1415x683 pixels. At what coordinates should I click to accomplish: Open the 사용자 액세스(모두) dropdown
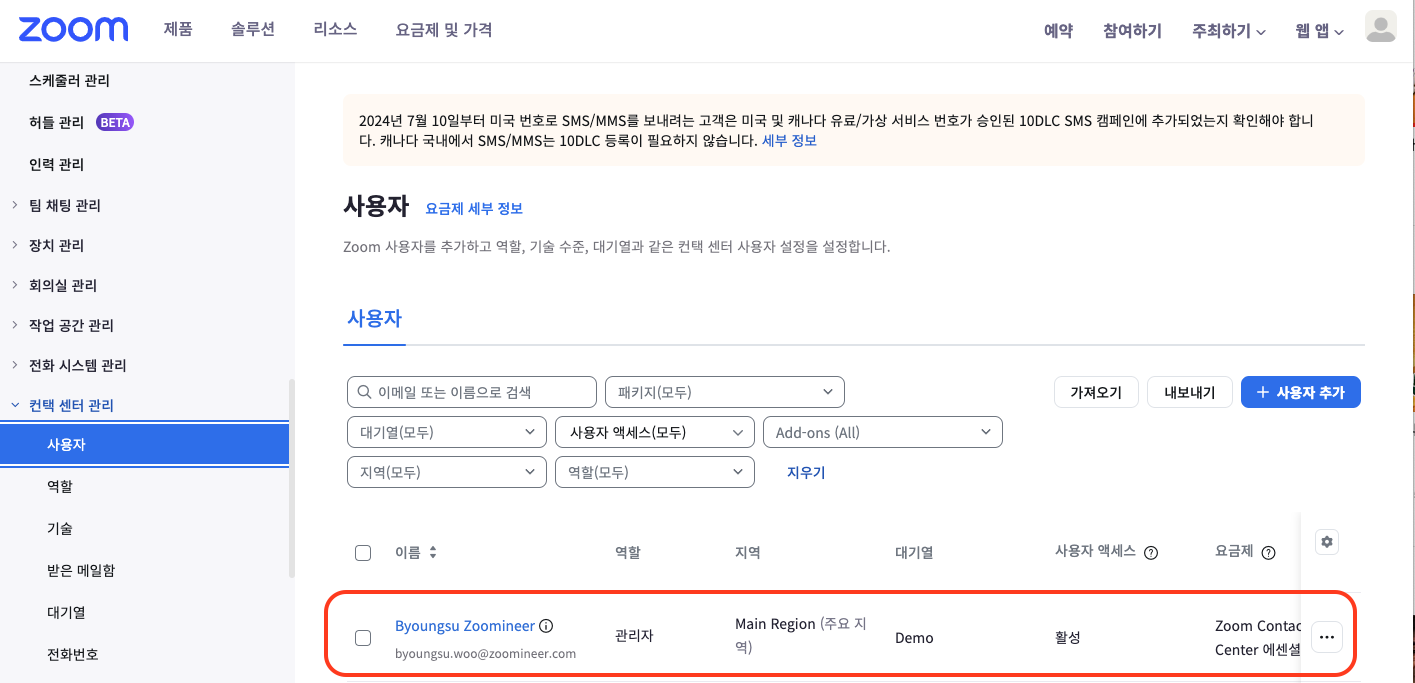pos(655,432)
